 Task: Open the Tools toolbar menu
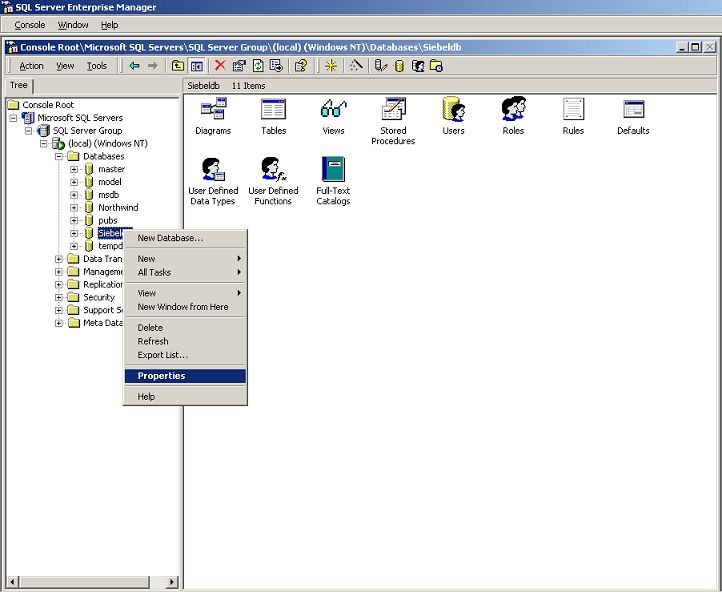pos(97,66)
